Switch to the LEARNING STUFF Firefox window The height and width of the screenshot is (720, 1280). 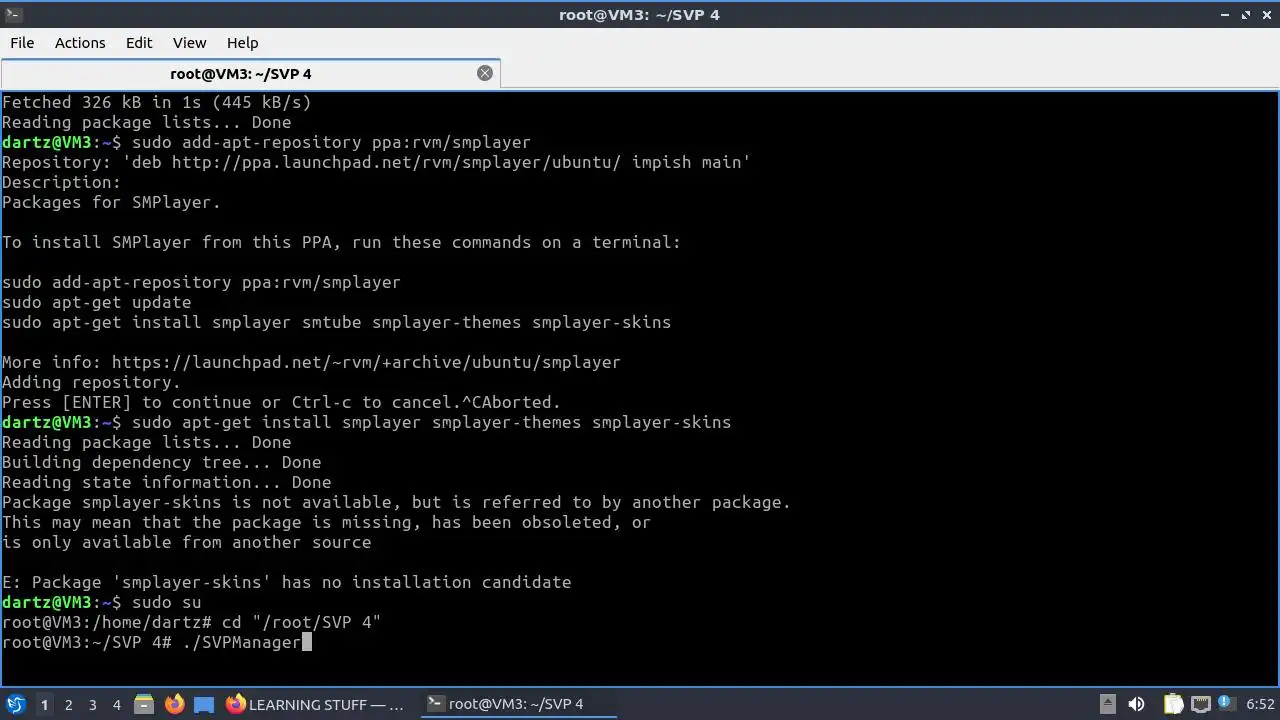316,705
